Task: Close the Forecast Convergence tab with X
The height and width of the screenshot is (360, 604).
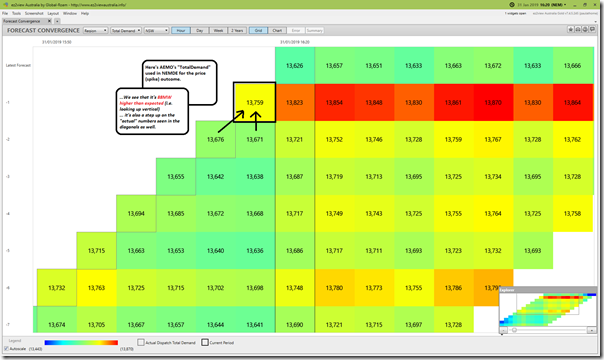Action: click(49, 21)
